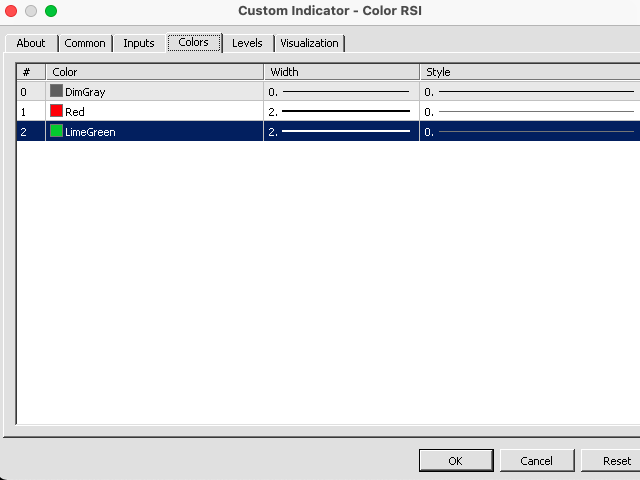The height and width of the screenshot is (480, 640).
Task: Go to the Levels tab
Action: [247, 43]
